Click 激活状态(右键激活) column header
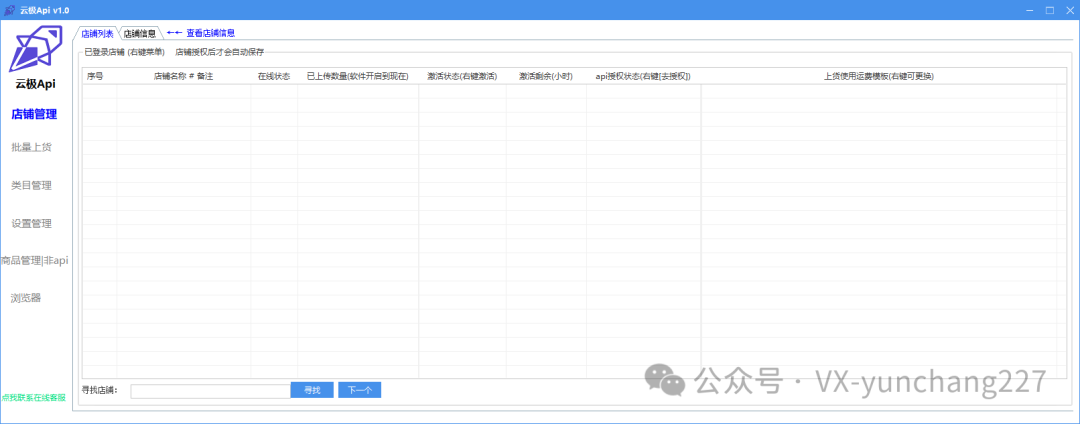1080x424 pixels. click(462, 76)
